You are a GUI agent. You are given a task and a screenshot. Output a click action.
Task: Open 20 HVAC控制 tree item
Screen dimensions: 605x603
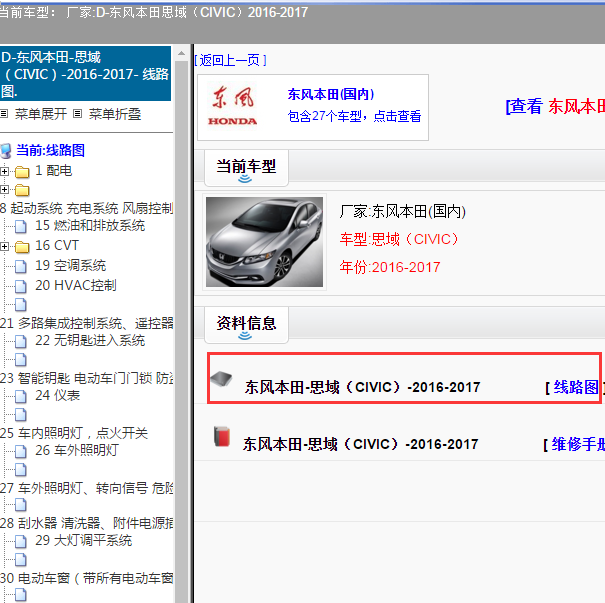tap(76, 285)
